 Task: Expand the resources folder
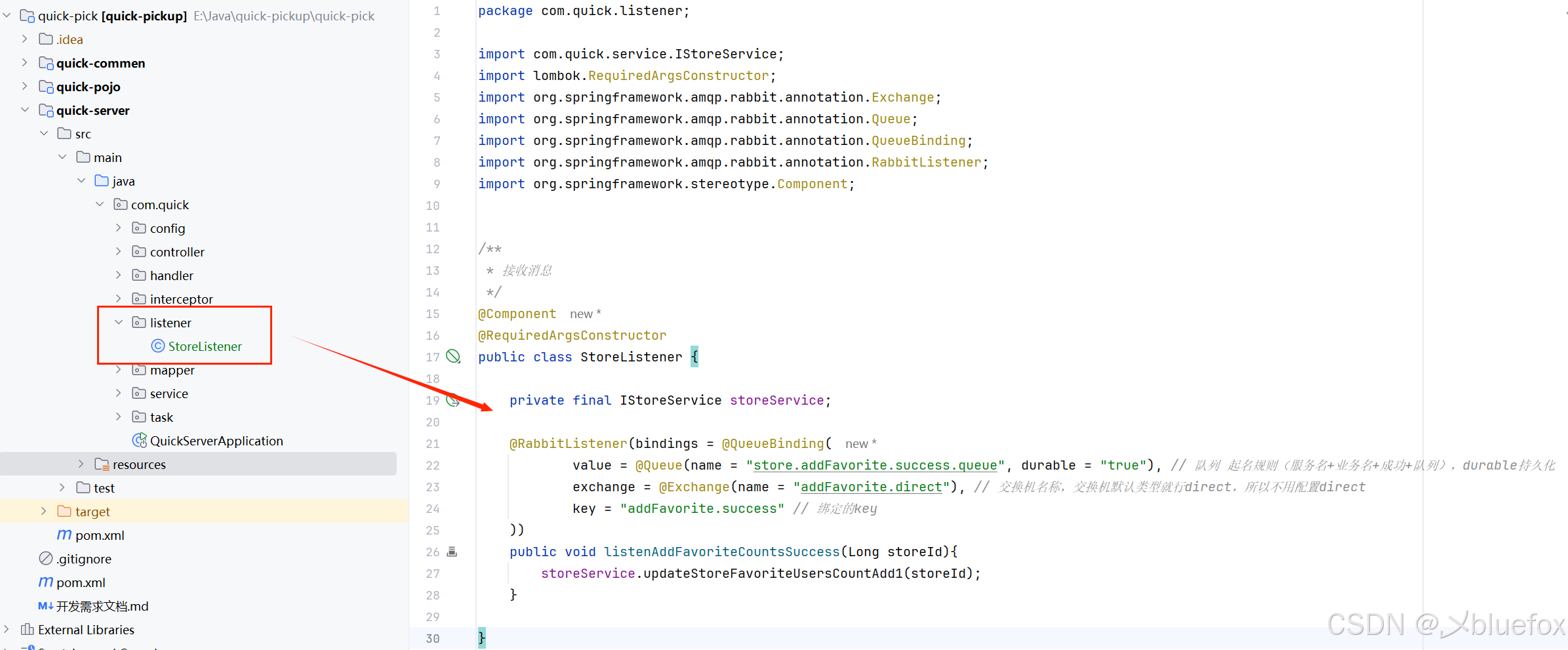click(x=81, y=464)
